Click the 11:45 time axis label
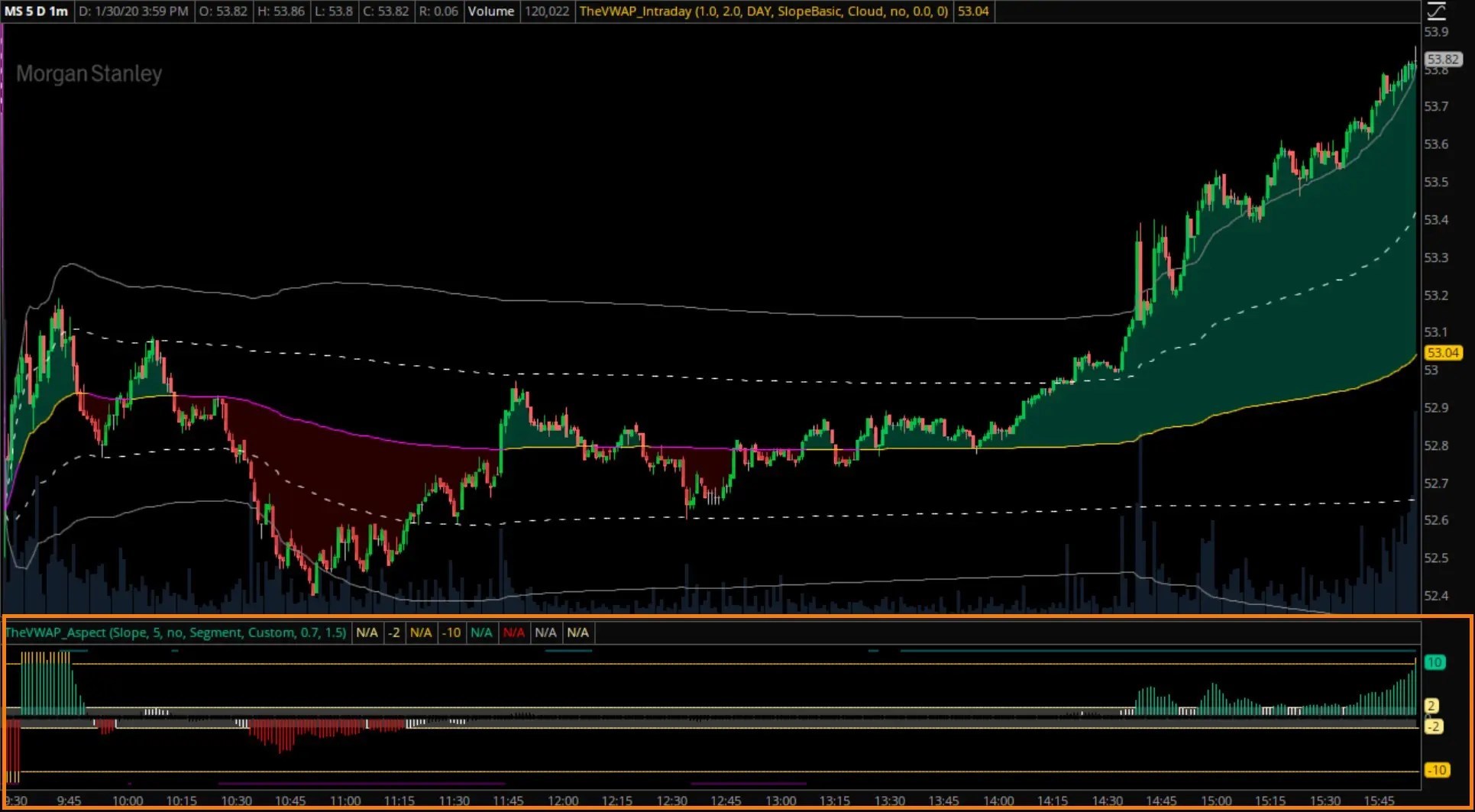The height and width of the screenshot is (812, 1475). pyautogui.click(x=508, y=801)
